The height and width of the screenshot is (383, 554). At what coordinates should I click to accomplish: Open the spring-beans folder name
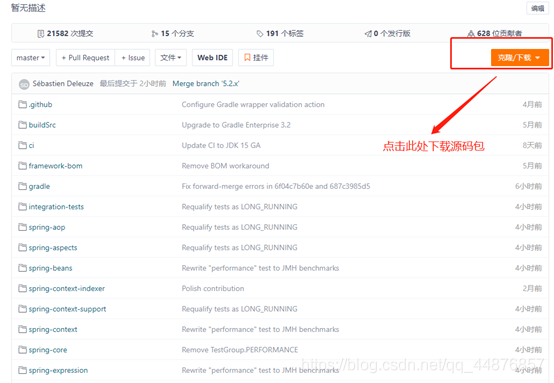point(51,268)
